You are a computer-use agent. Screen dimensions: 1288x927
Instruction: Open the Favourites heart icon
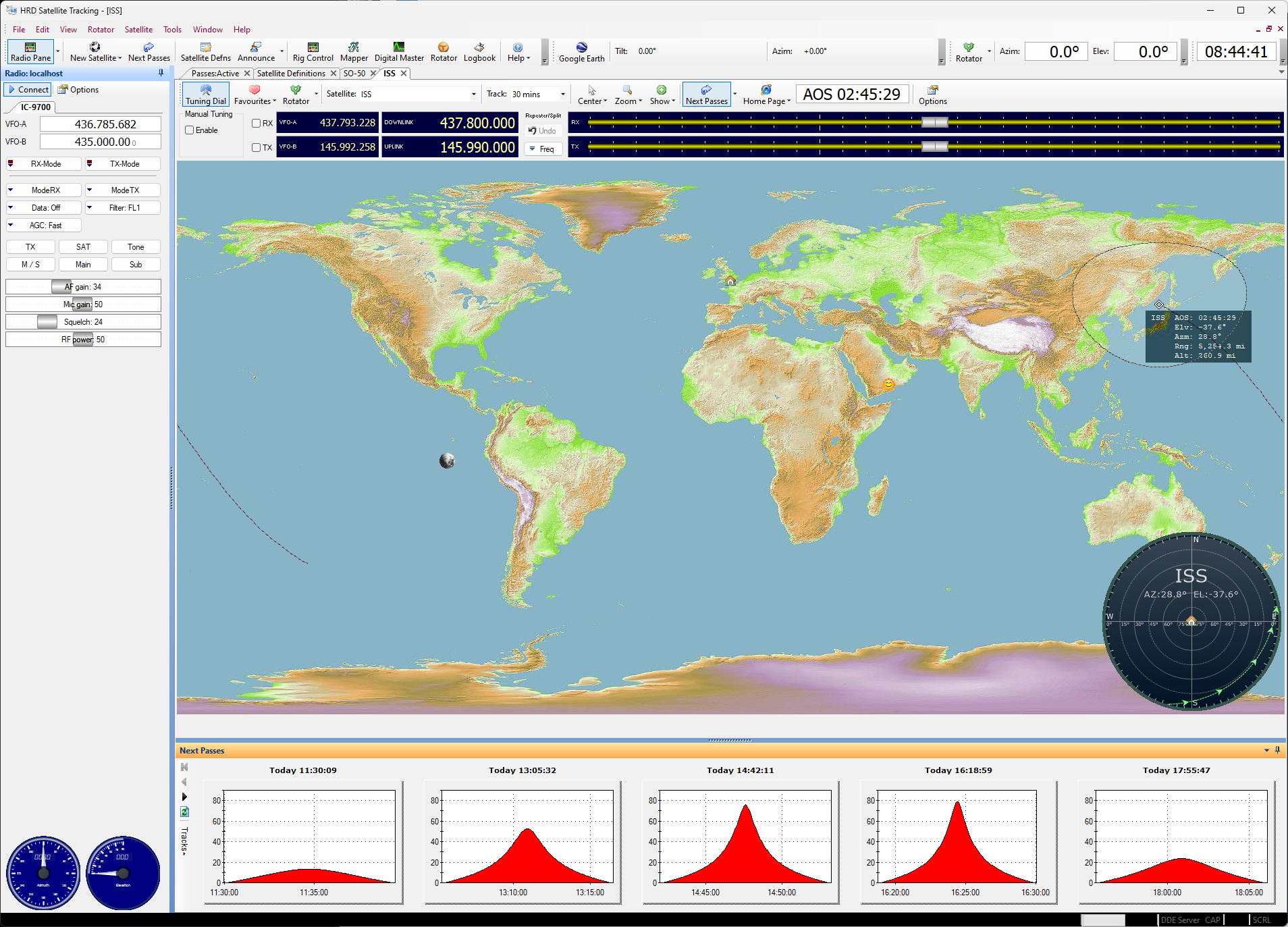(x=254, y=95)
